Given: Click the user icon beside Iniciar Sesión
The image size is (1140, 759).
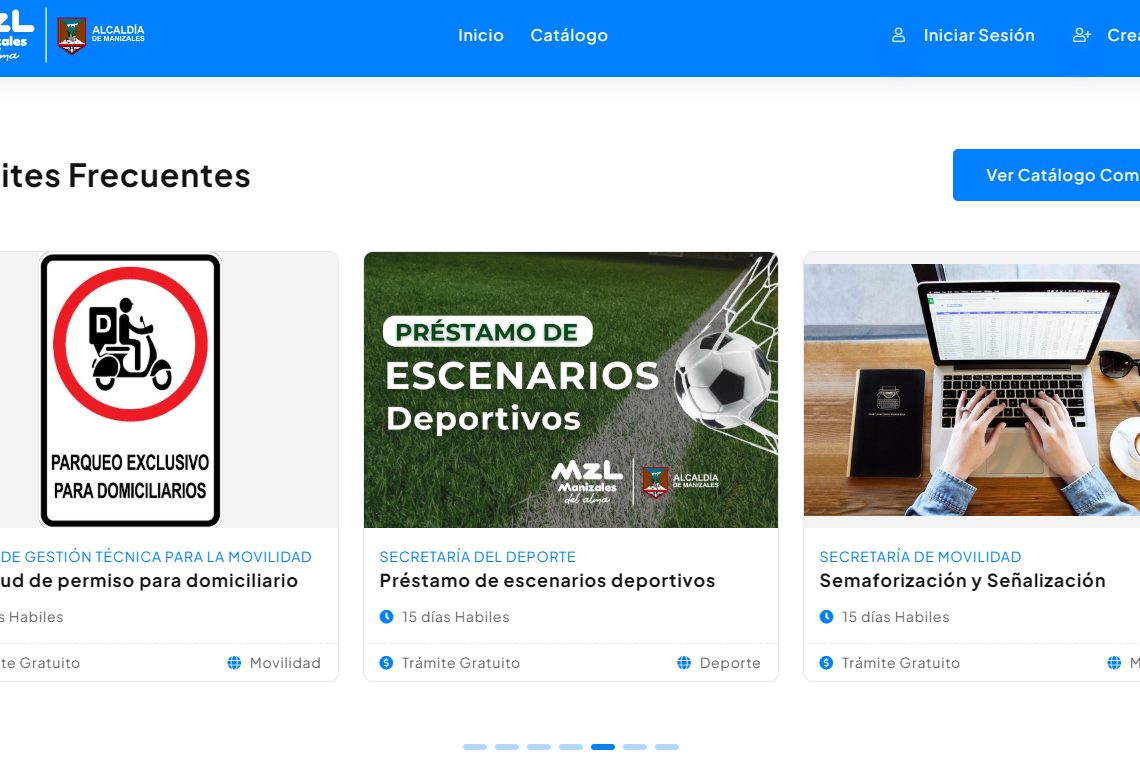Looking at the screenshot, I should 899,35.
